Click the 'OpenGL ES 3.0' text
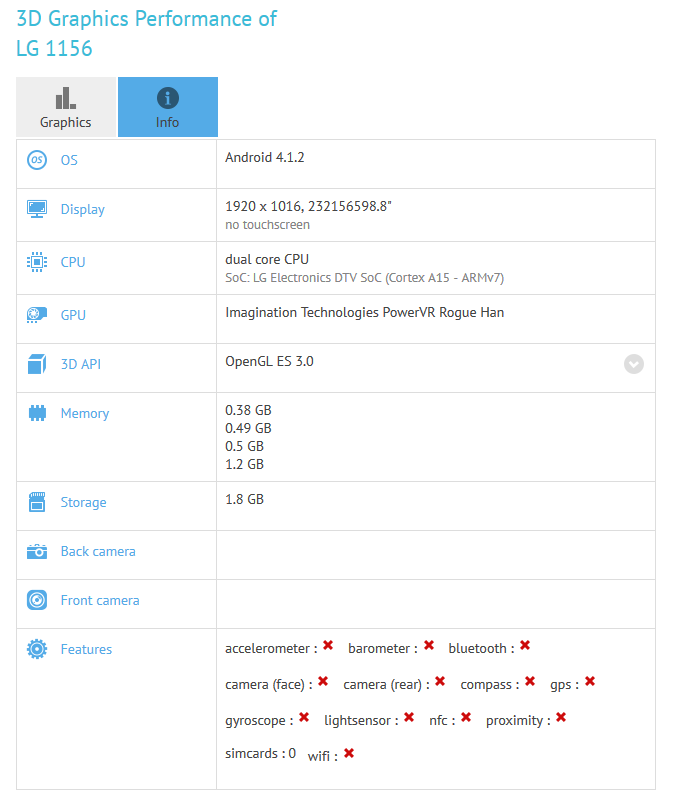Image resolution: width=677 pixels, height=805 pixels. pos(269,361)
